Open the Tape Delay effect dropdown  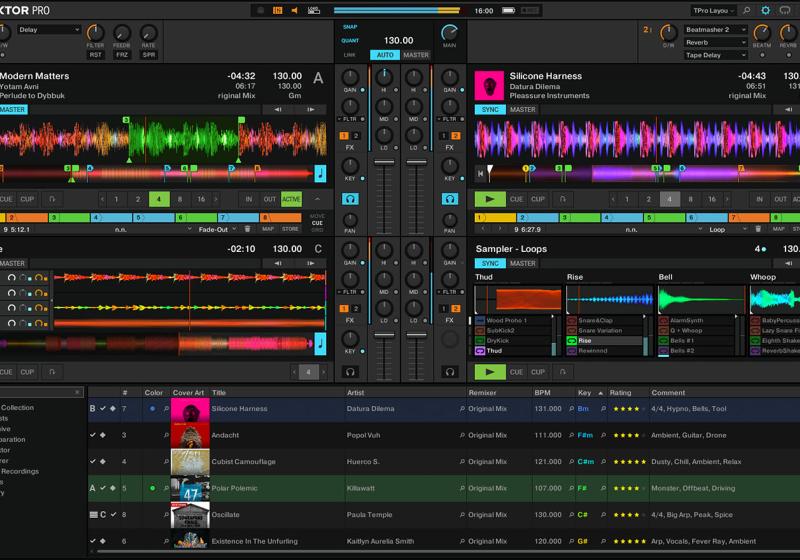[x=715, y=55]
